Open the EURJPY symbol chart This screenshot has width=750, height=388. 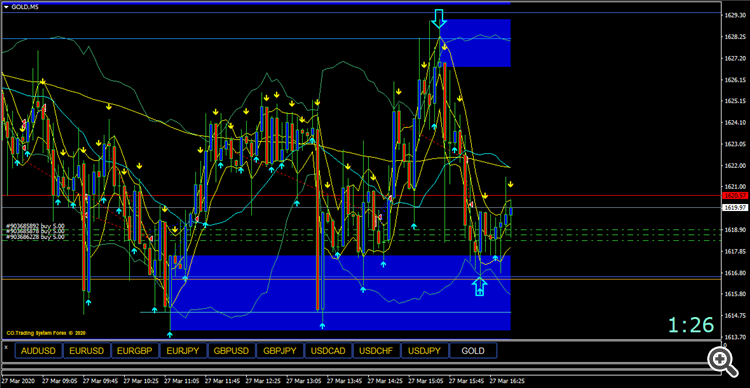(x=183, y=351)
